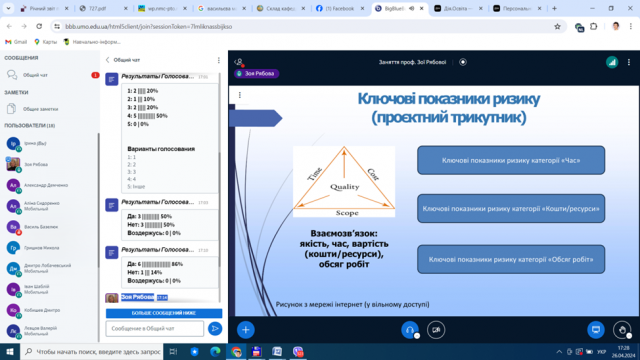Reload the page
This screenshot has width=640, height=360.
(39, 27)
